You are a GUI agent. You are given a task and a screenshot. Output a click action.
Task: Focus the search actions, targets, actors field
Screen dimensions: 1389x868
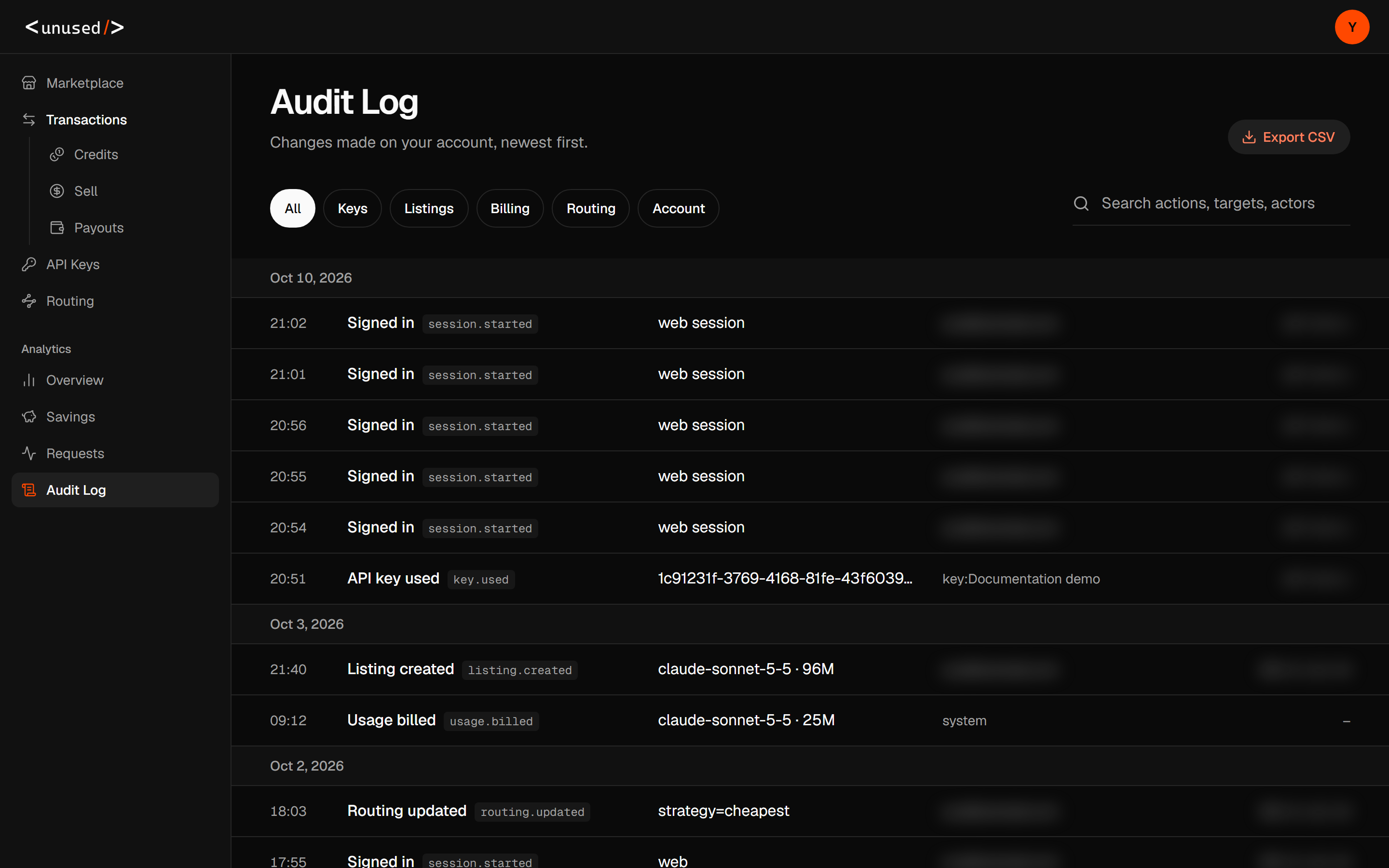(1211, 203)
